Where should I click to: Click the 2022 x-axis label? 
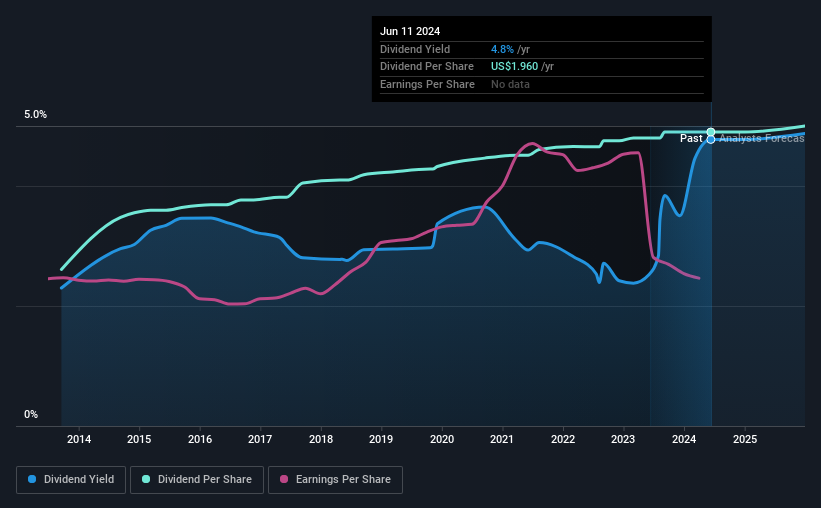(563, 439)
